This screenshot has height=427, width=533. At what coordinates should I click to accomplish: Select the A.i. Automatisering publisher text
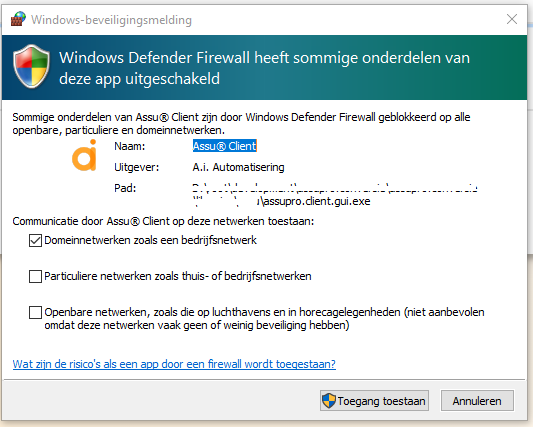point(238,167)
